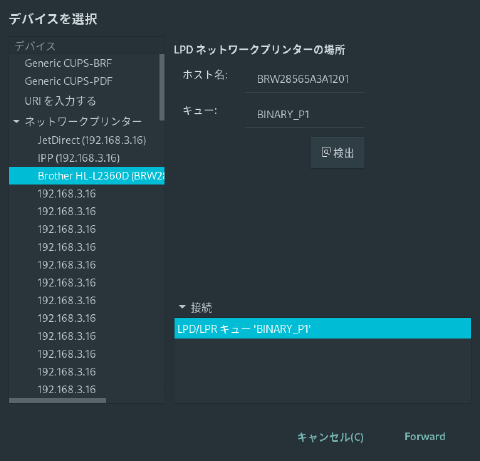Select Generic CUPS-PDF device

coord(87,81)
